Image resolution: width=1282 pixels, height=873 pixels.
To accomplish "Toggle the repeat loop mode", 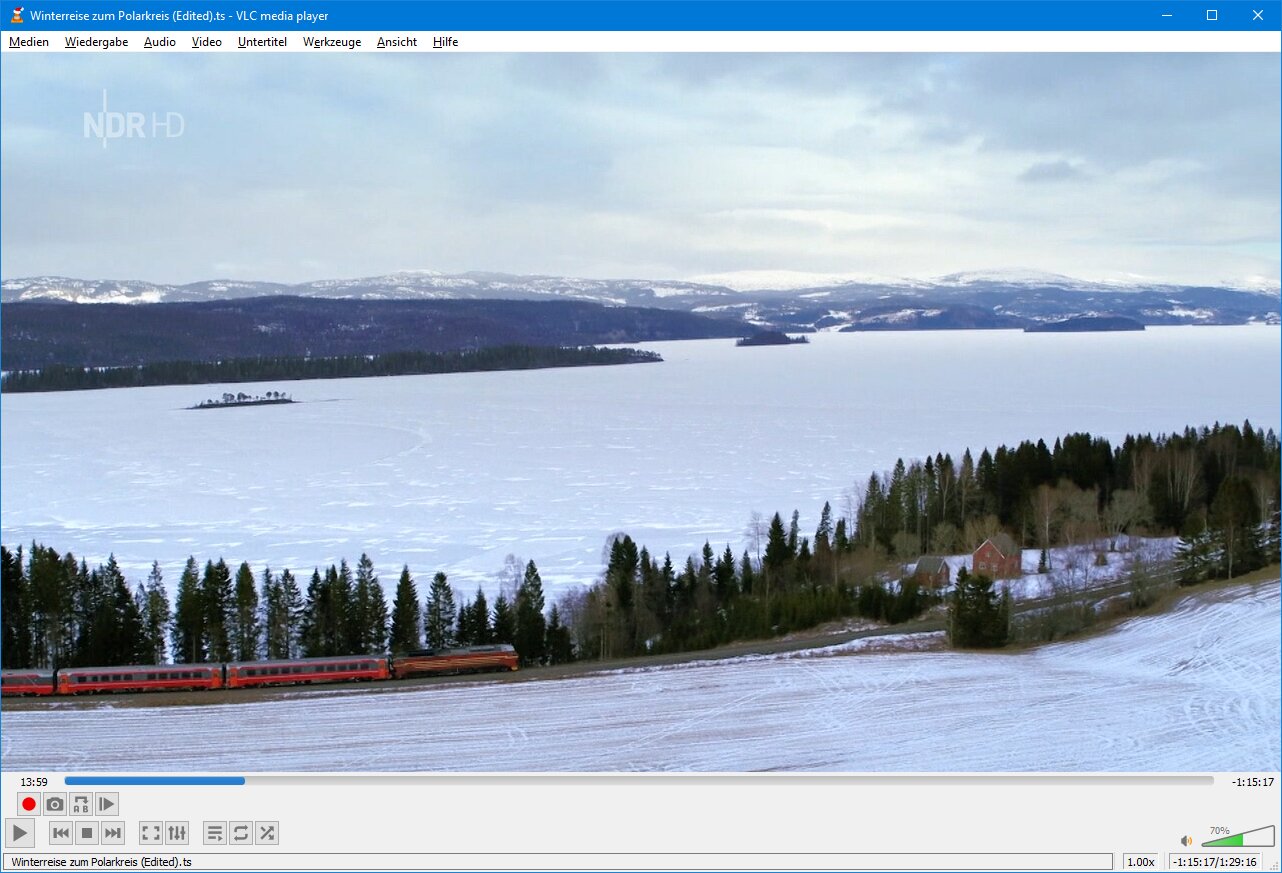I will (x=241, y=833).
